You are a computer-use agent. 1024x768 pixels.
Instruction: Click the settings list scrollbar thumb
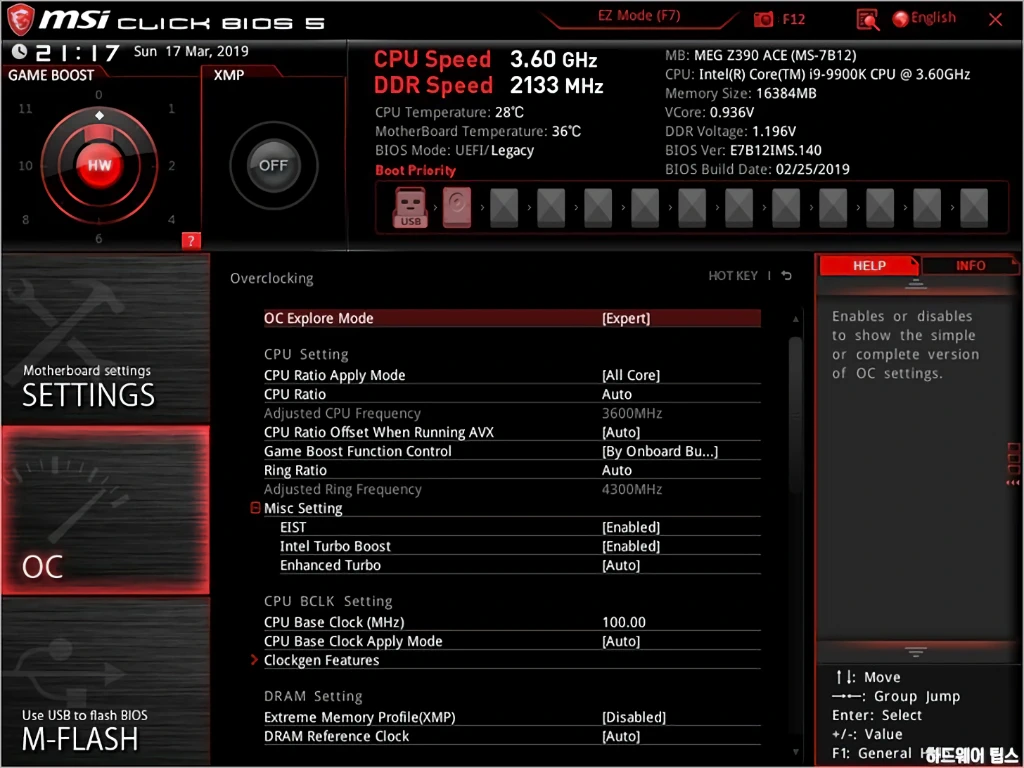[795, 415]
